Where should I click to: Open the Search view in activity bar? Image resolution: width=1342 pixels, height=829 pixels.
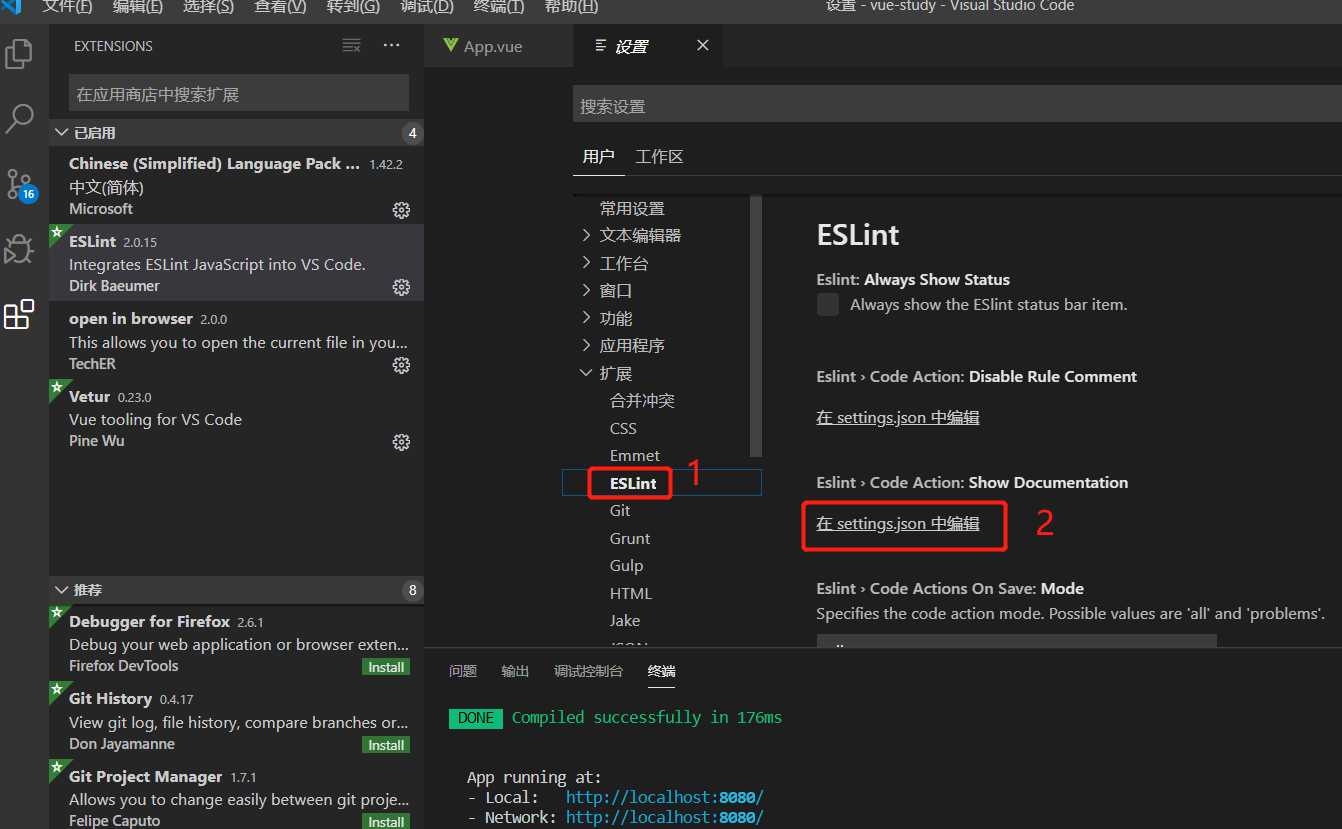[19, 119]
